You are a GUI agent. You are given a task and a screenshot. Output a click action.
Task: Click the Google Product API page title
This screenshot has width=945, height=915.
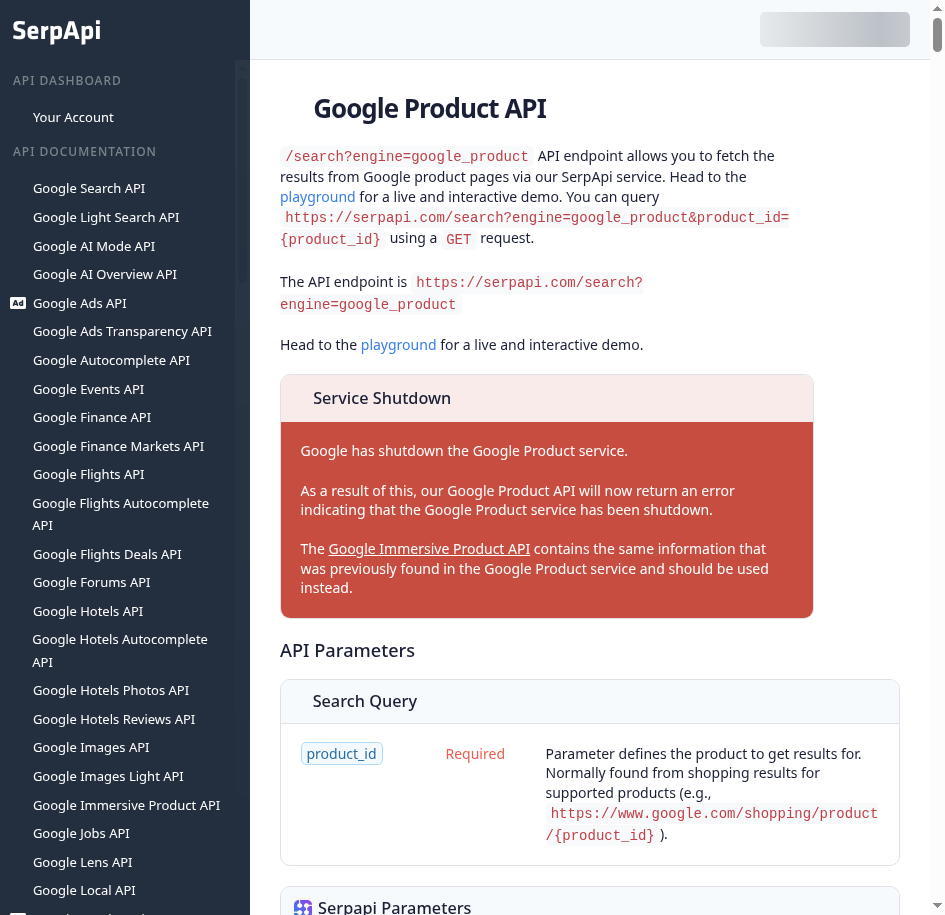tap(430, 109)
